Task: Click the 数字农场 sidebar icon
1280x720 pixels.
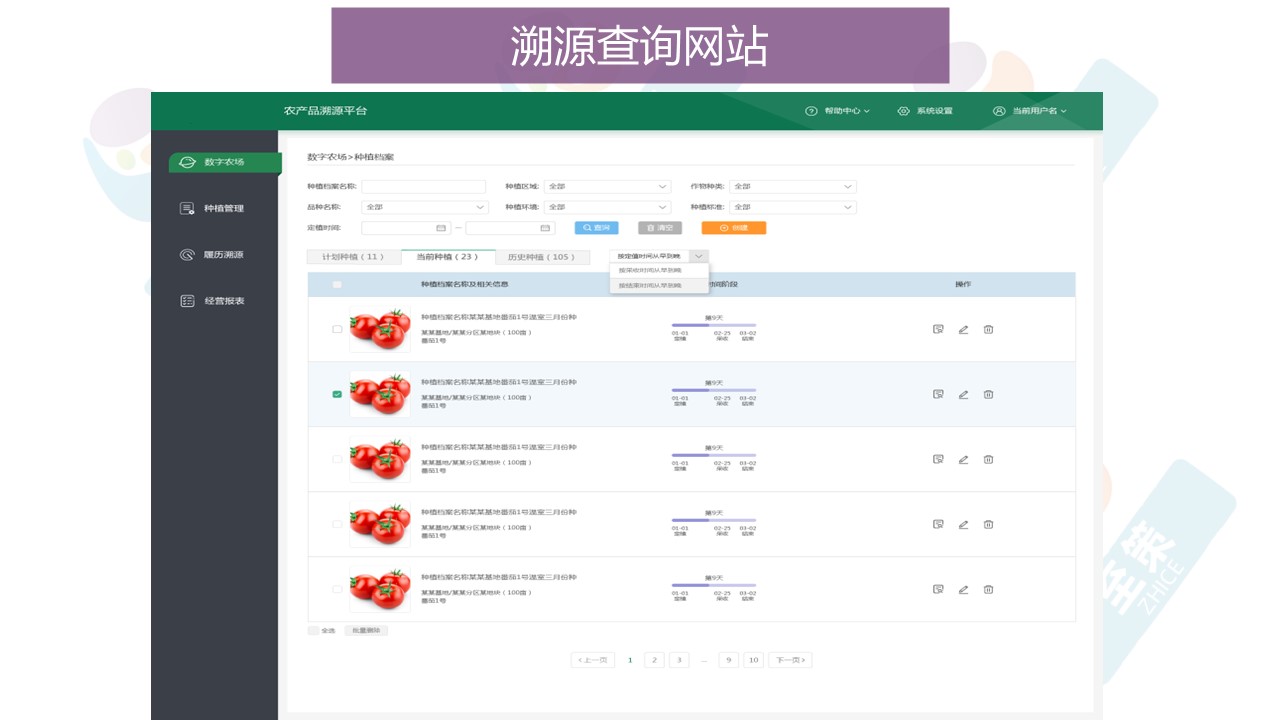Action: [187, 162]
